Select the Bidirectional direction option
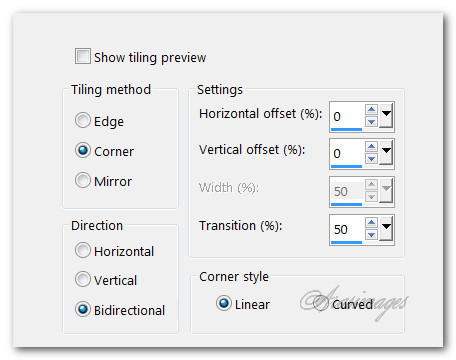This screenshot has height=360, width=456. 83,309
